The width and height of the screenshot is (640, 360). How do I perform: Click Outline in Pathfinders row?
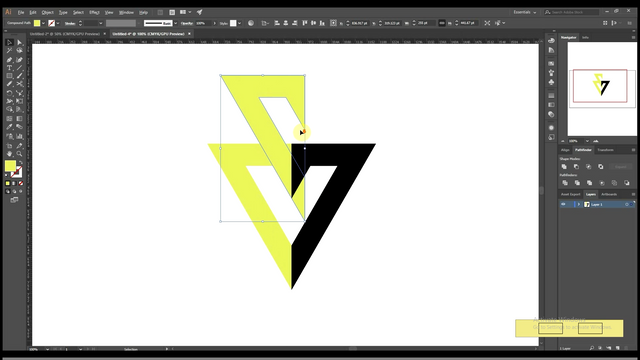pos(614,183)
